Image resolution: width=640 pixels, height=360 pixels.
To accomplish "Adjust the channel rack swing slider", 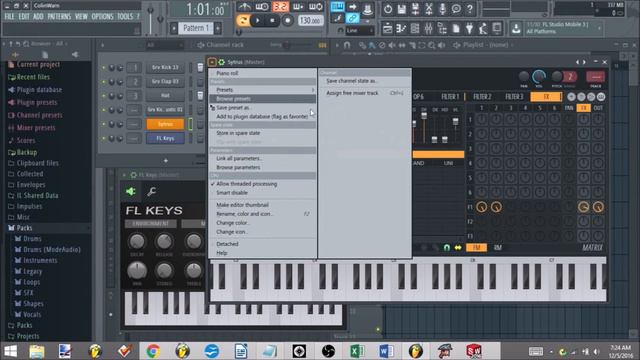I will pos(288,45).
